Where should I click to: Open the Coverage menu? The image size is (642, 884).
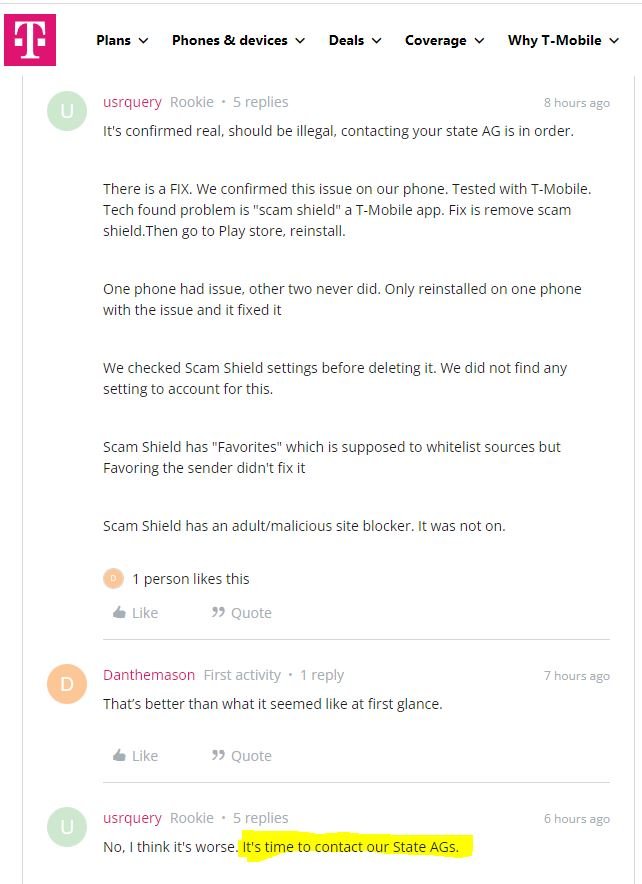(x=444, y=40)
